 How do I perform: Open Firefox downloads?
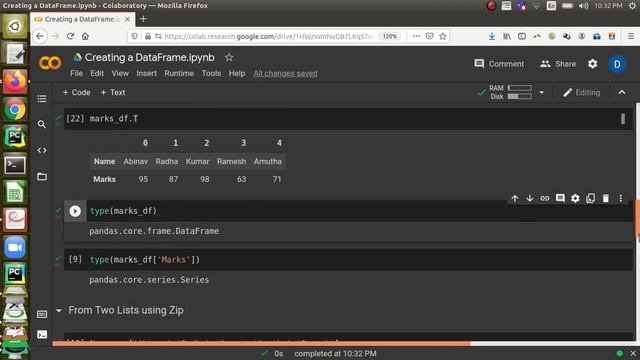coord(492,36)
